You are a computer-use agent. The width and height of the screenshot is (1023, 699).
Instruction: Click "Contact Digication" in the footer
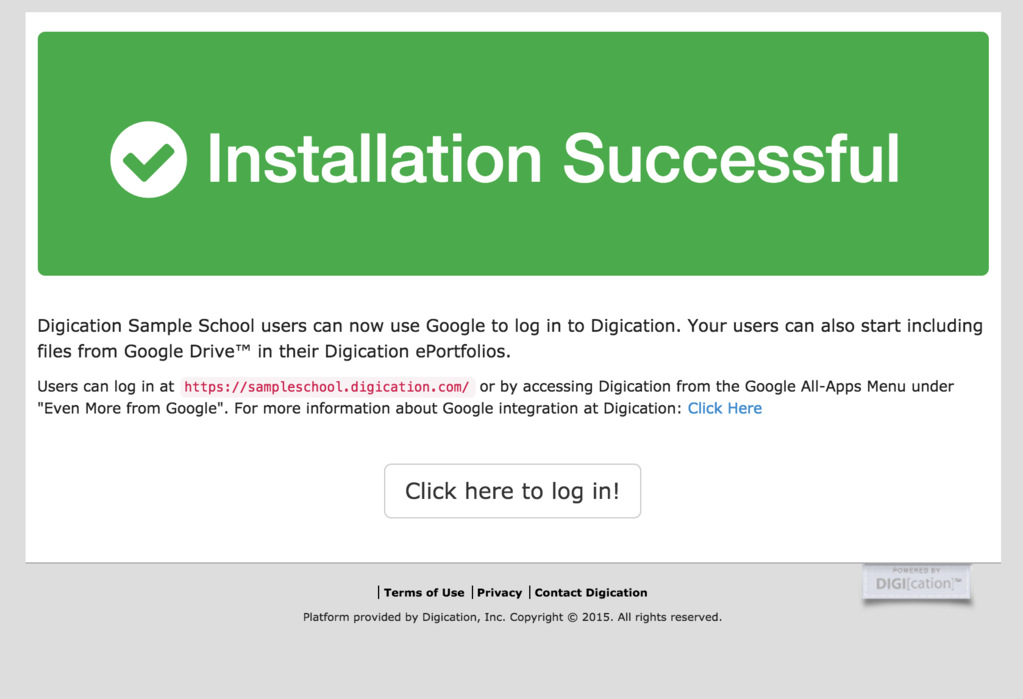tap(590, 592)
